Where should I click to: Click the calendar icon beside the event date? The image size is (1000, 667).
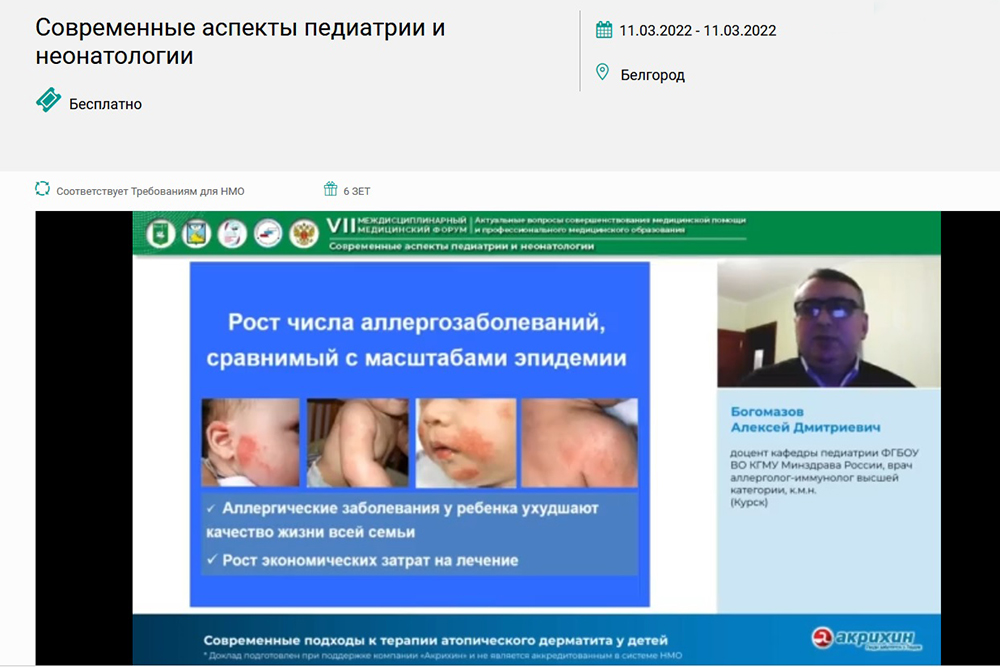(604, 30)
